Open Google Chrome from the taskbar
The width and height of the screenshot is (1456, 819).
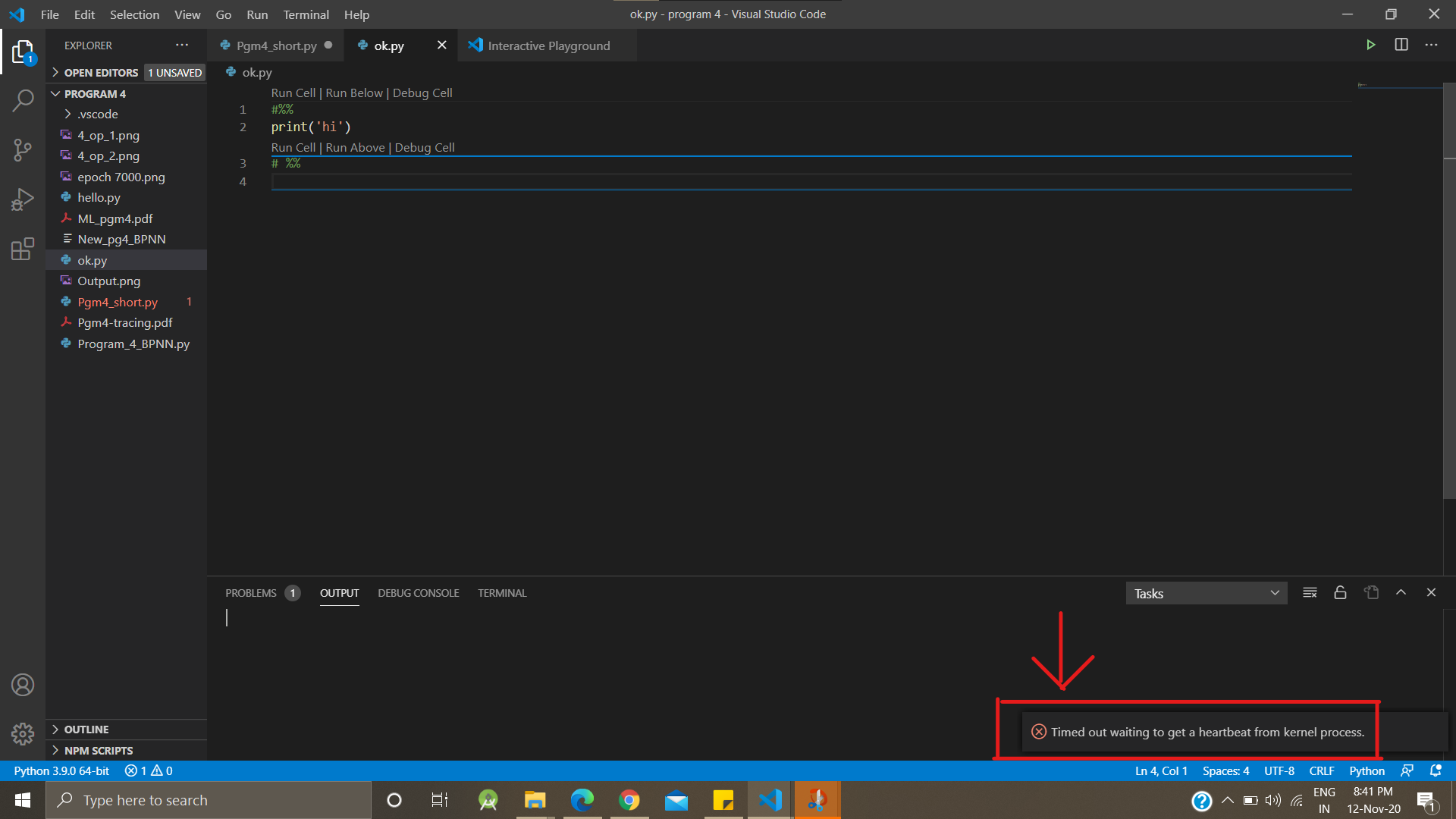click(x=629, y=800)
